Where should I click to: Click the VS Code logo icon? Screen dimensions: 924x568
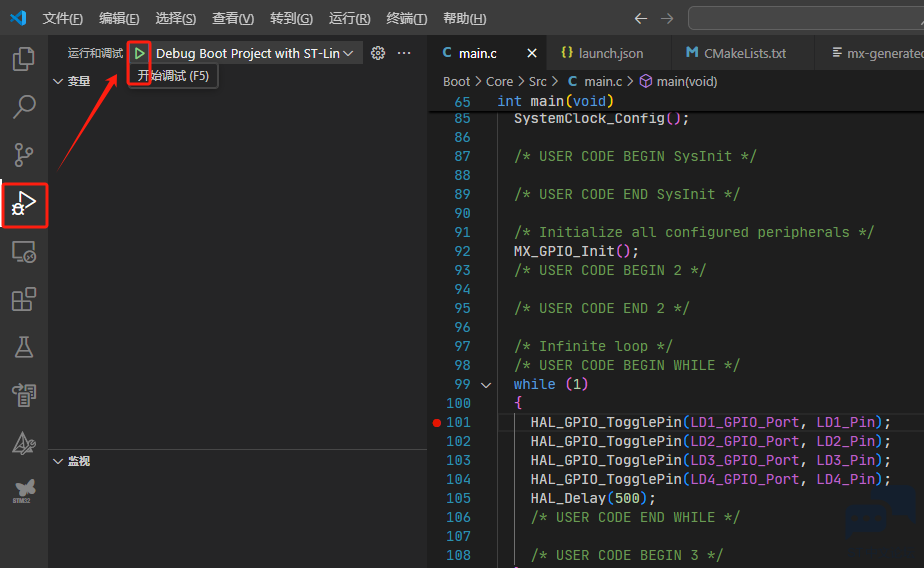18,18
